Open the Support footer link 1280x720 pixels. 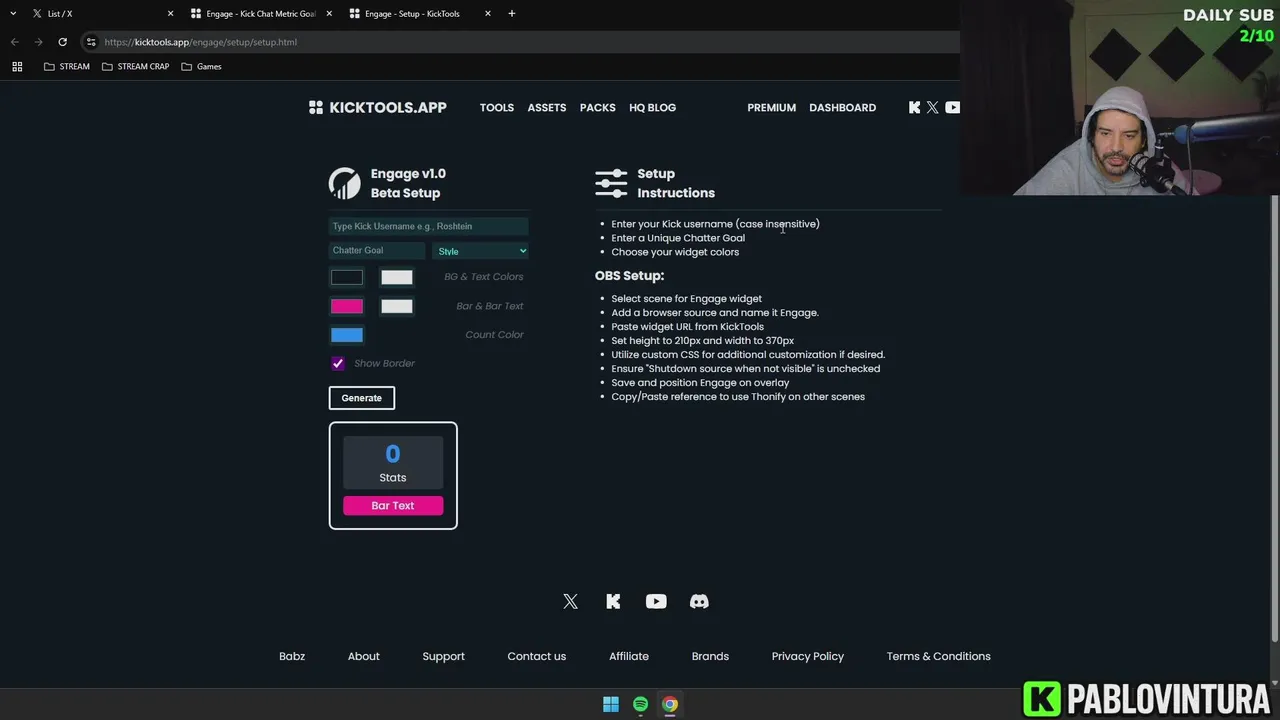[444, 656]
